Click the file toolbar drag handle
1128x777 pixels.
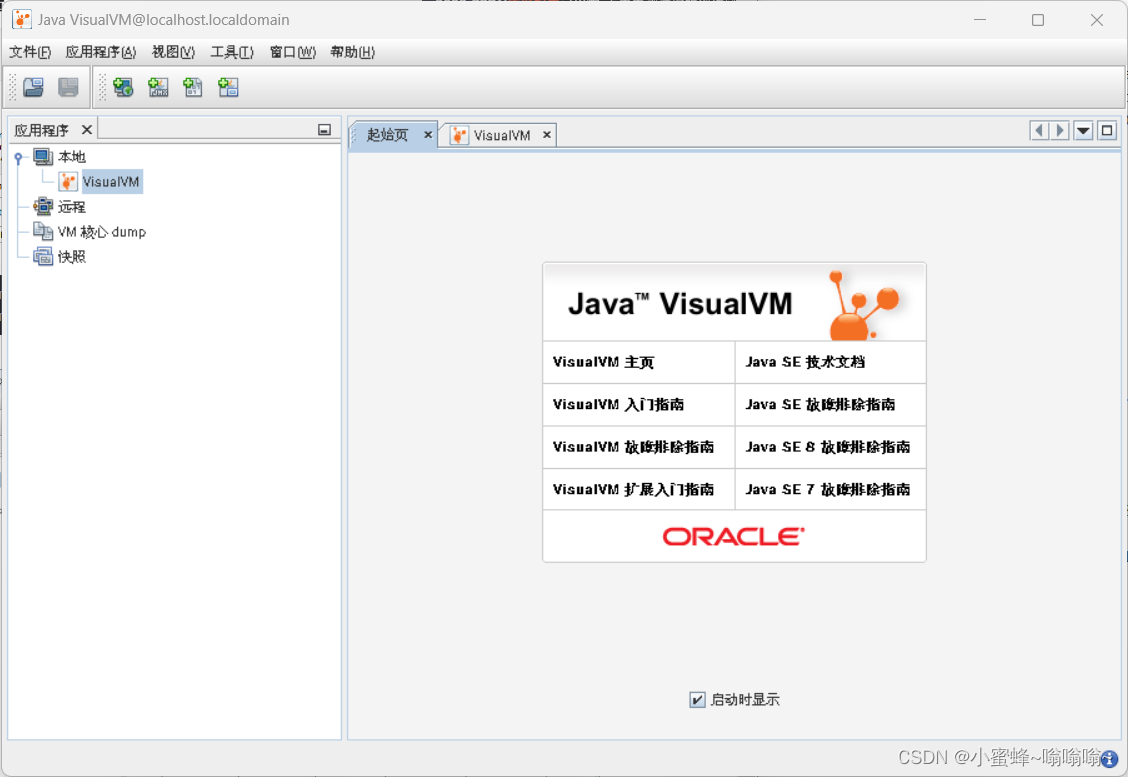(x=12, y=88)
